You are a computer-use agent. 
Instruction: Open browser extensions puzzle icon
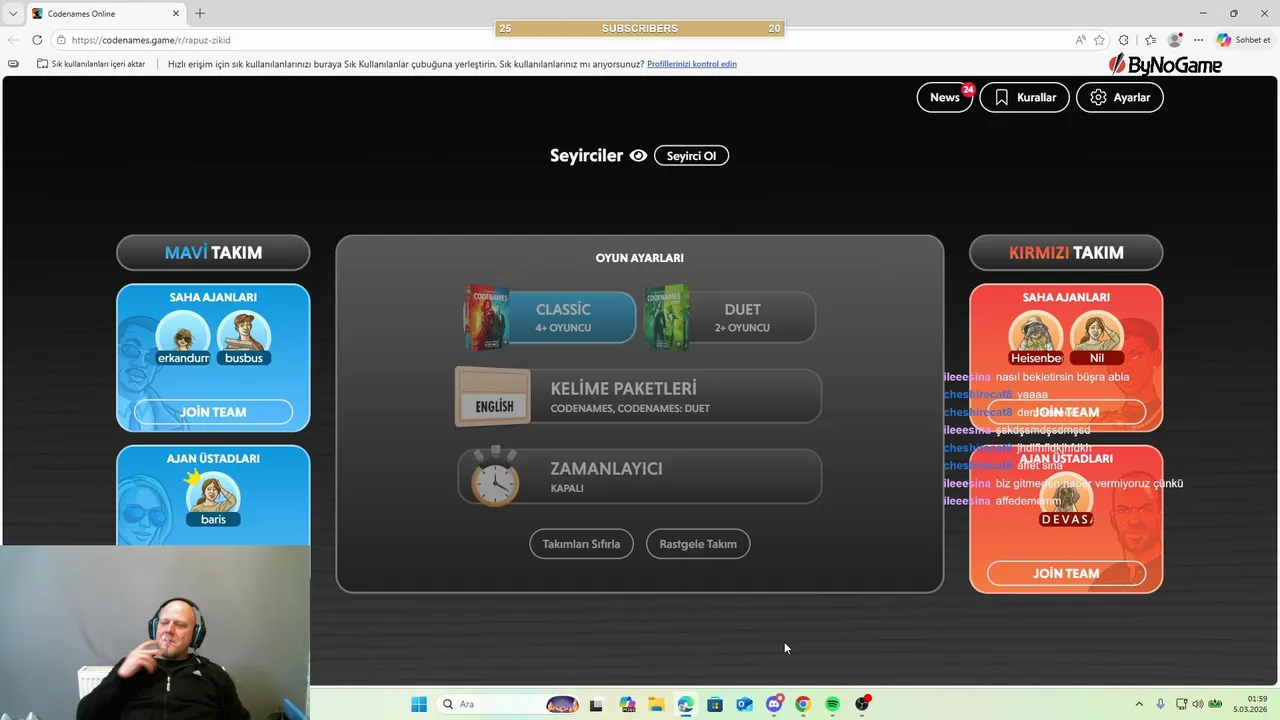[x=1124, y=40]
